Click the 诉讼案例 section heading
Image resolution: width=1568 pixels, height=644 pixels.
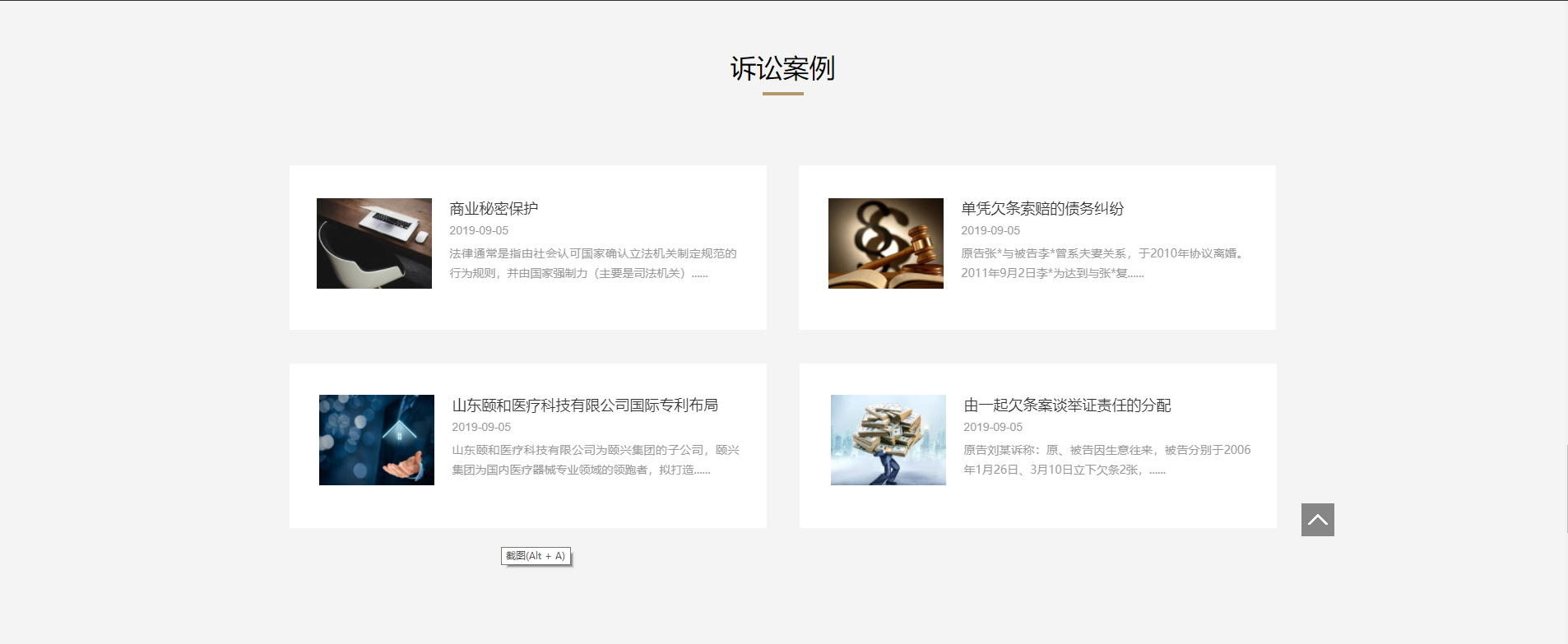[782, 68]
